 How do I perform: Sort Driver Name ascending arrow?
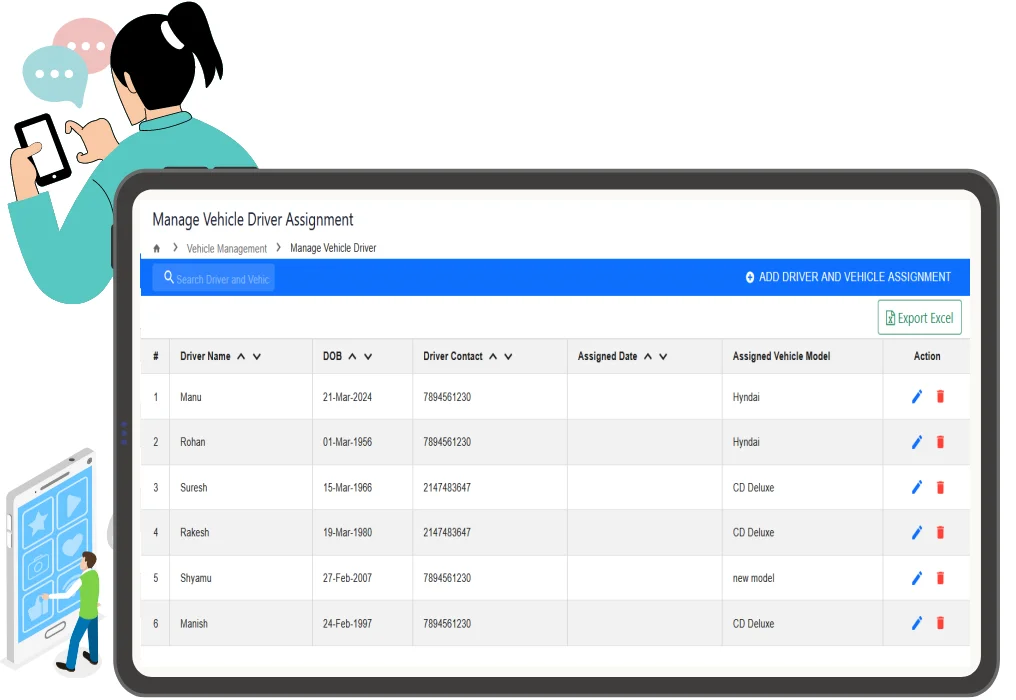[x=241, y=356]
